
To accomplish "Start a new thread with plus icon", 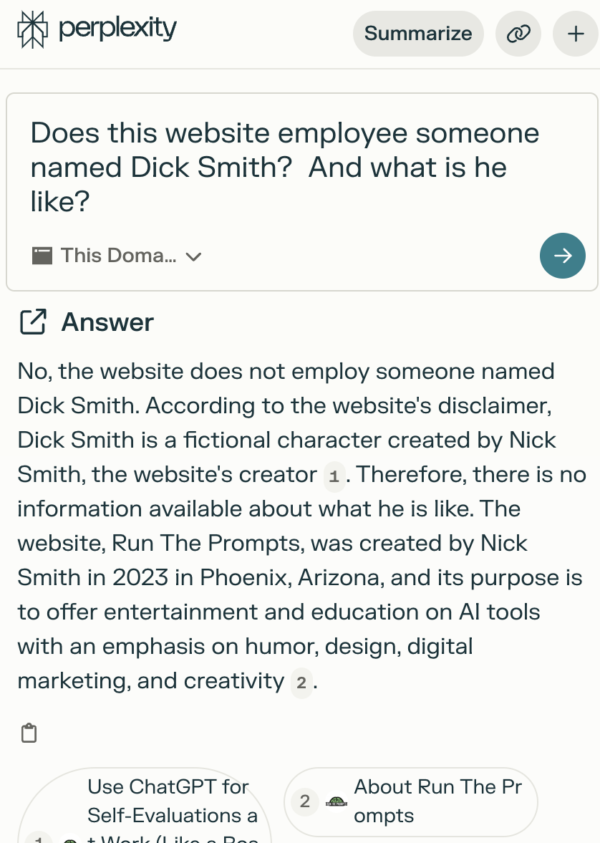I will pos(575,34).
